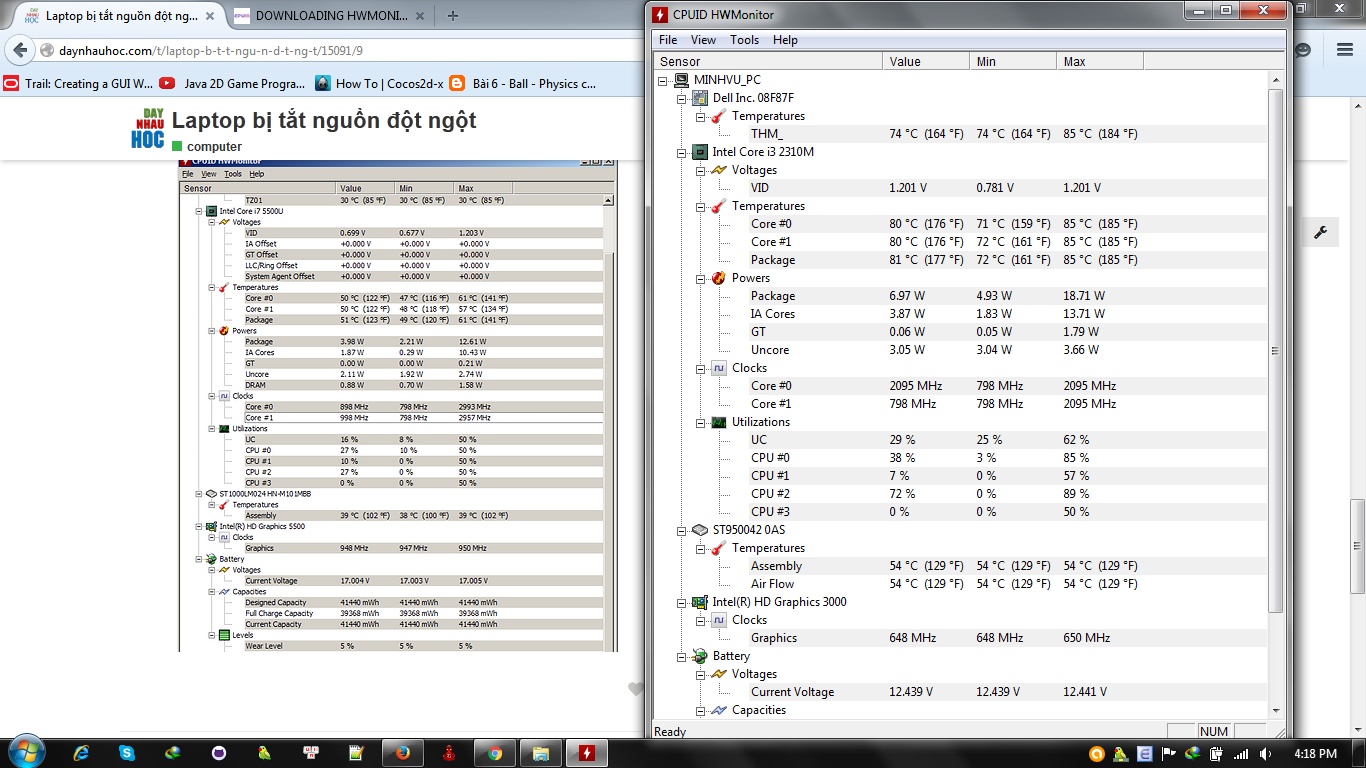Click the clock waveform icon beside CPU Clocks
The height and width of the screenshot is (768, 1366).
tap(718, 368)
